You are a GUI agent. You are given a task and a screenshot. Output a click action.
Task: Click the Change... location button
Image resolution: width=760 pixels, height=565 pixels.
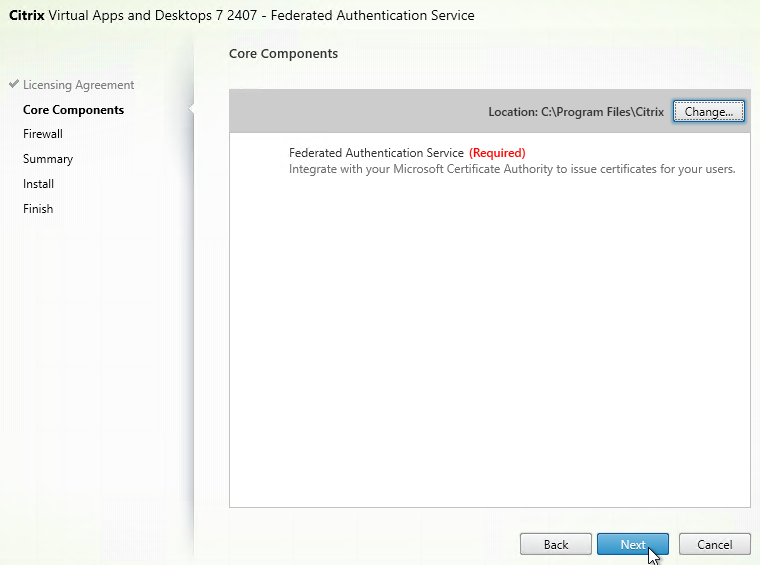[x=708, y=112]
